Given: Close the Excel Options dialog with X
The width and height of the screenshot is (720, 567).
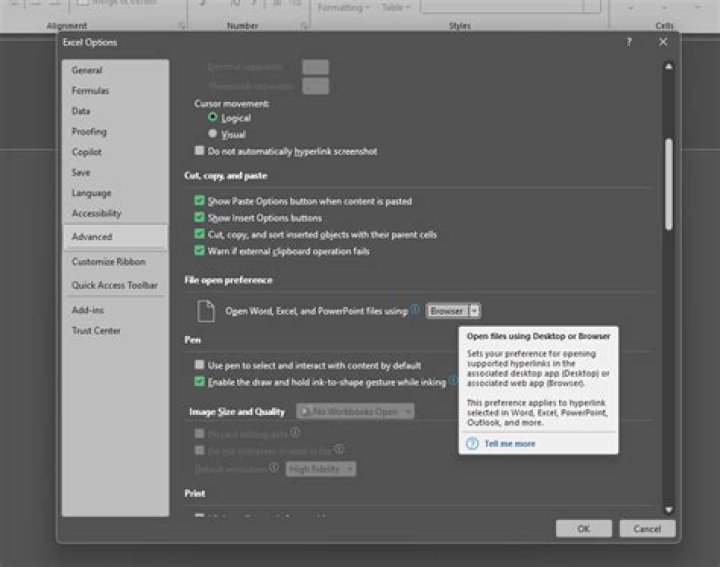Looking at the screenshot, I should [x=663, y=42].
